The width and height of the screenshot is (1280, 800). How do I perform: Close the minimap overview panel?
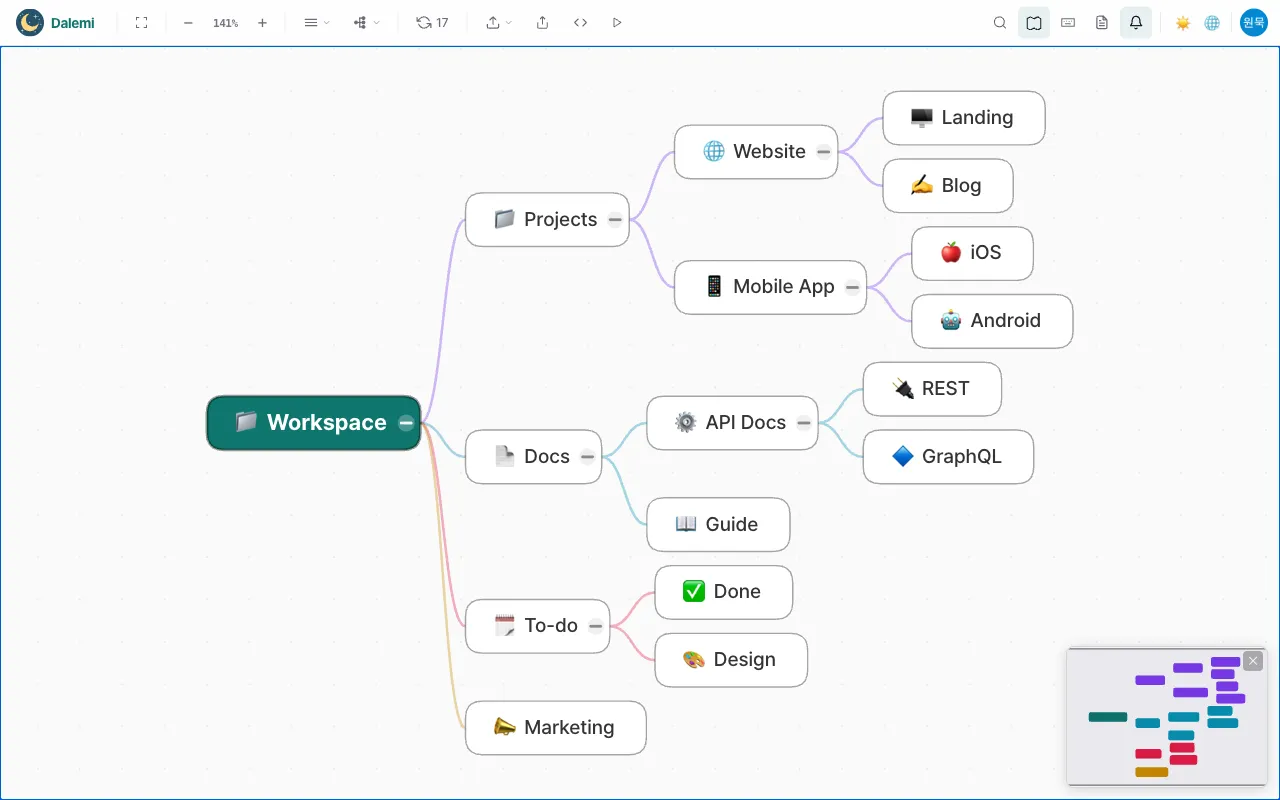[x=1253, y=661]
